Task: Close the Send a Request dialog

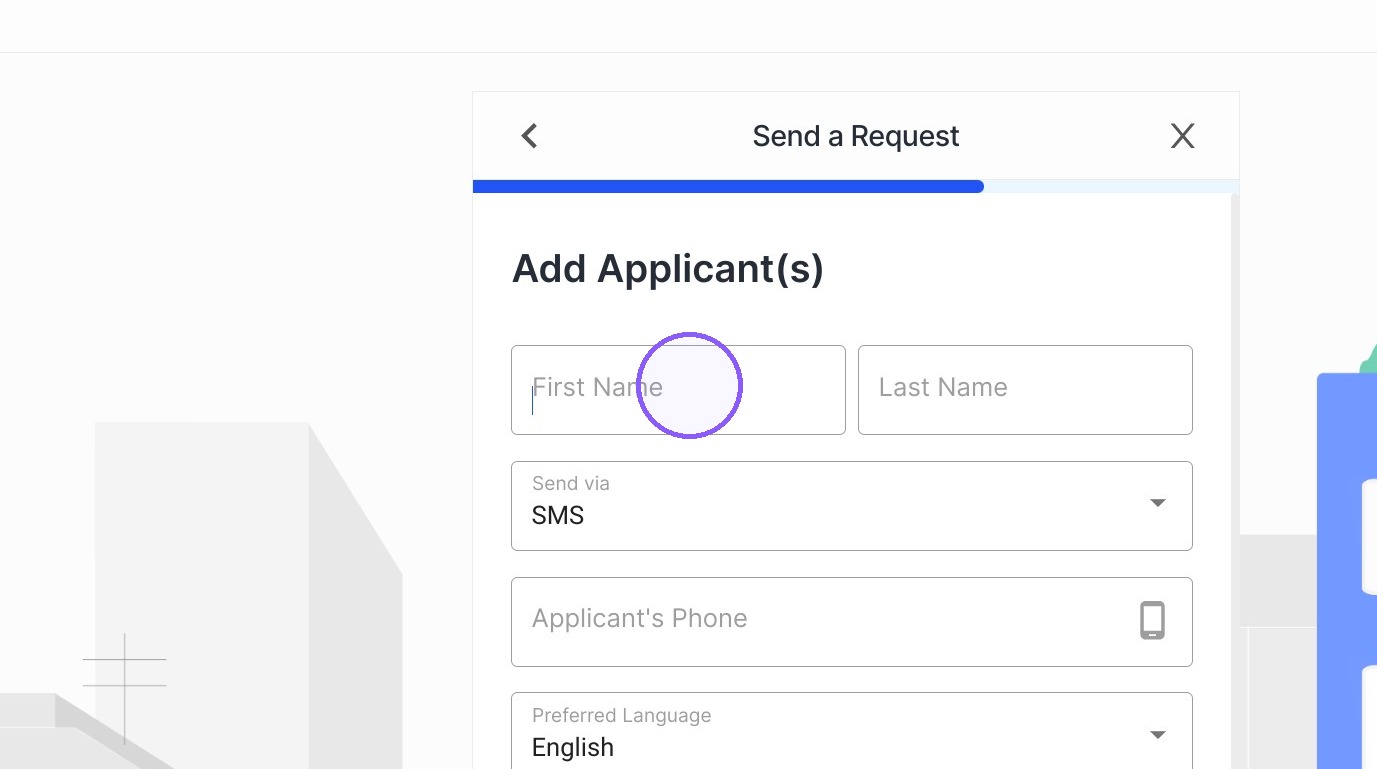Action: coord(1182,136)
